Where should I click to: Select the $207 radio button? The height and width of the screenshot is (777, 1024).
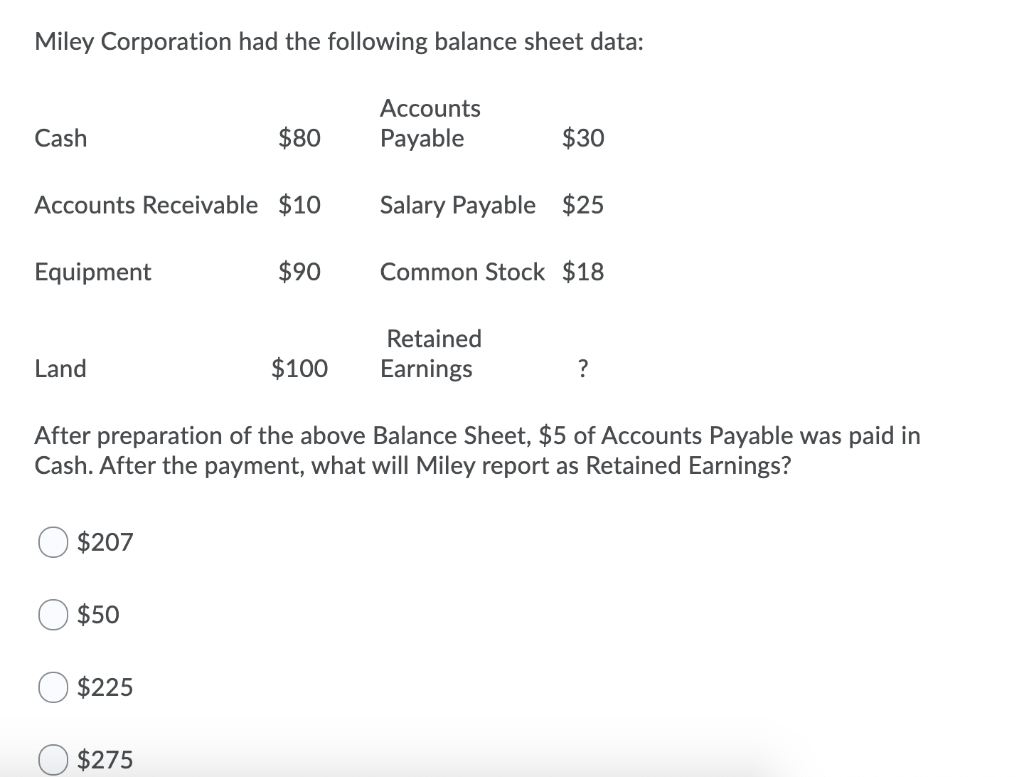(53, 543)
